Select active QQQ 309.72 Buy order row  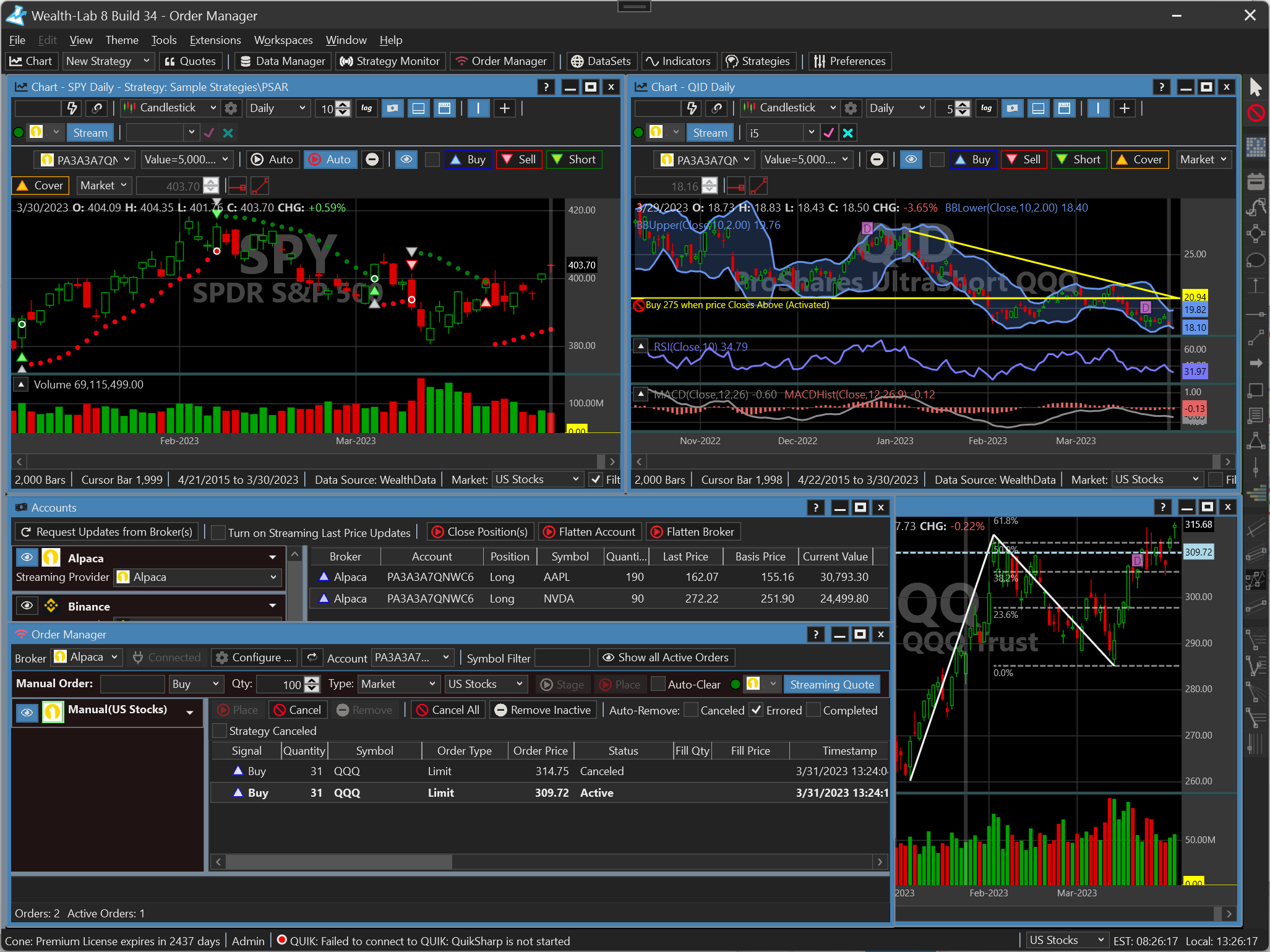(x=549, y=793)
